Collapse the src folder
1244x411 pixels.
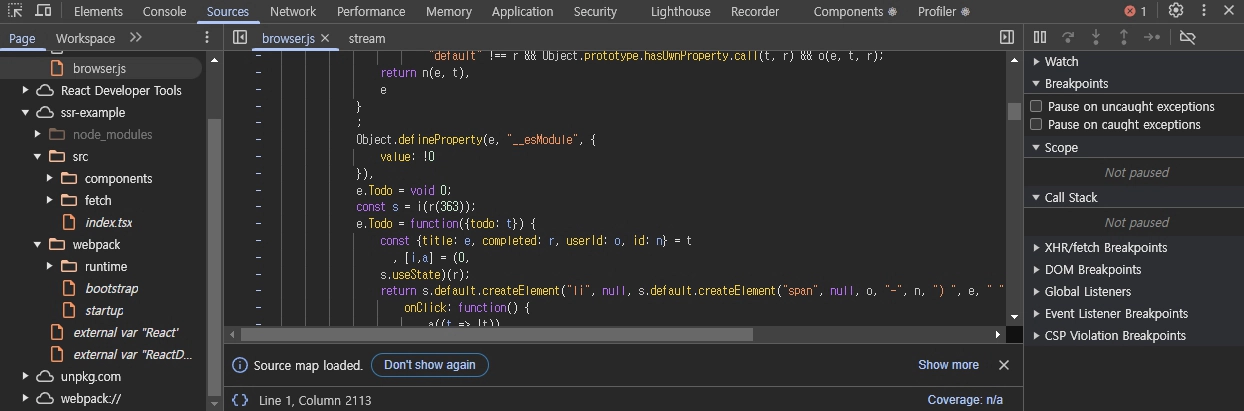click(38, 156)
